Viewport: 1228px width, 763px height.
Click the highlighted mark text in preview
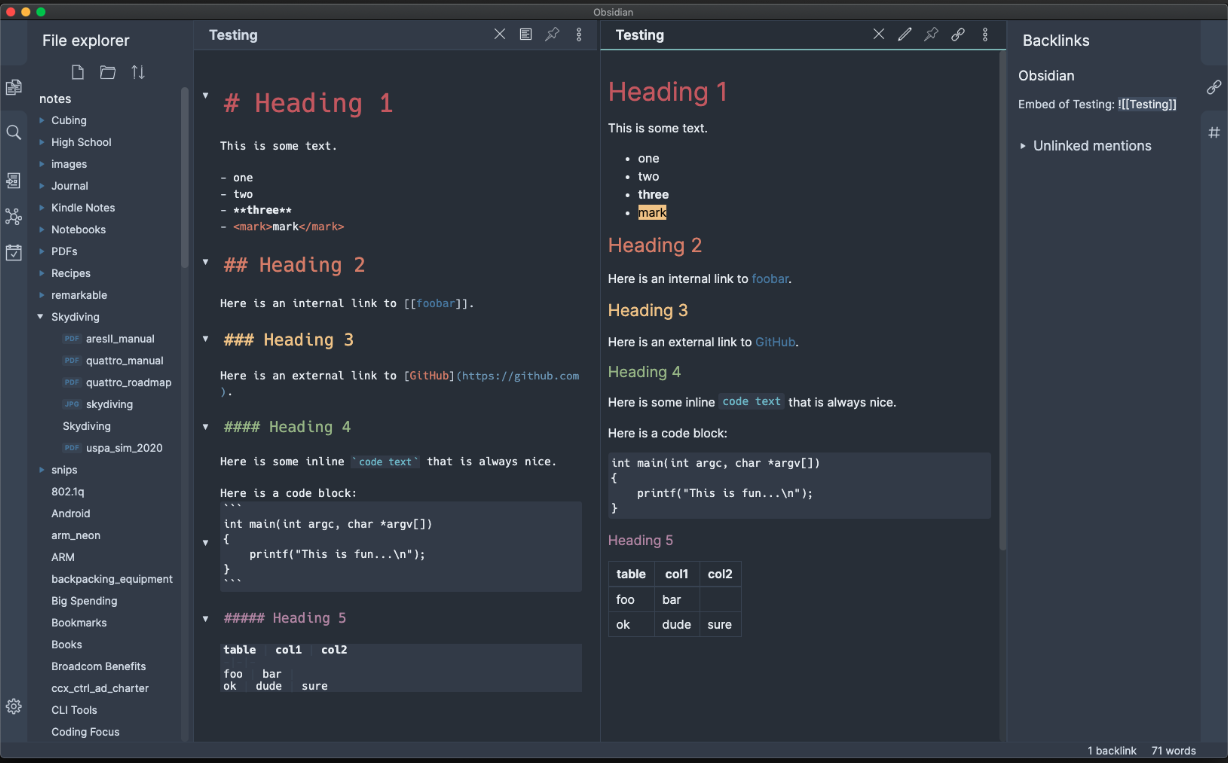click(652, 213)
